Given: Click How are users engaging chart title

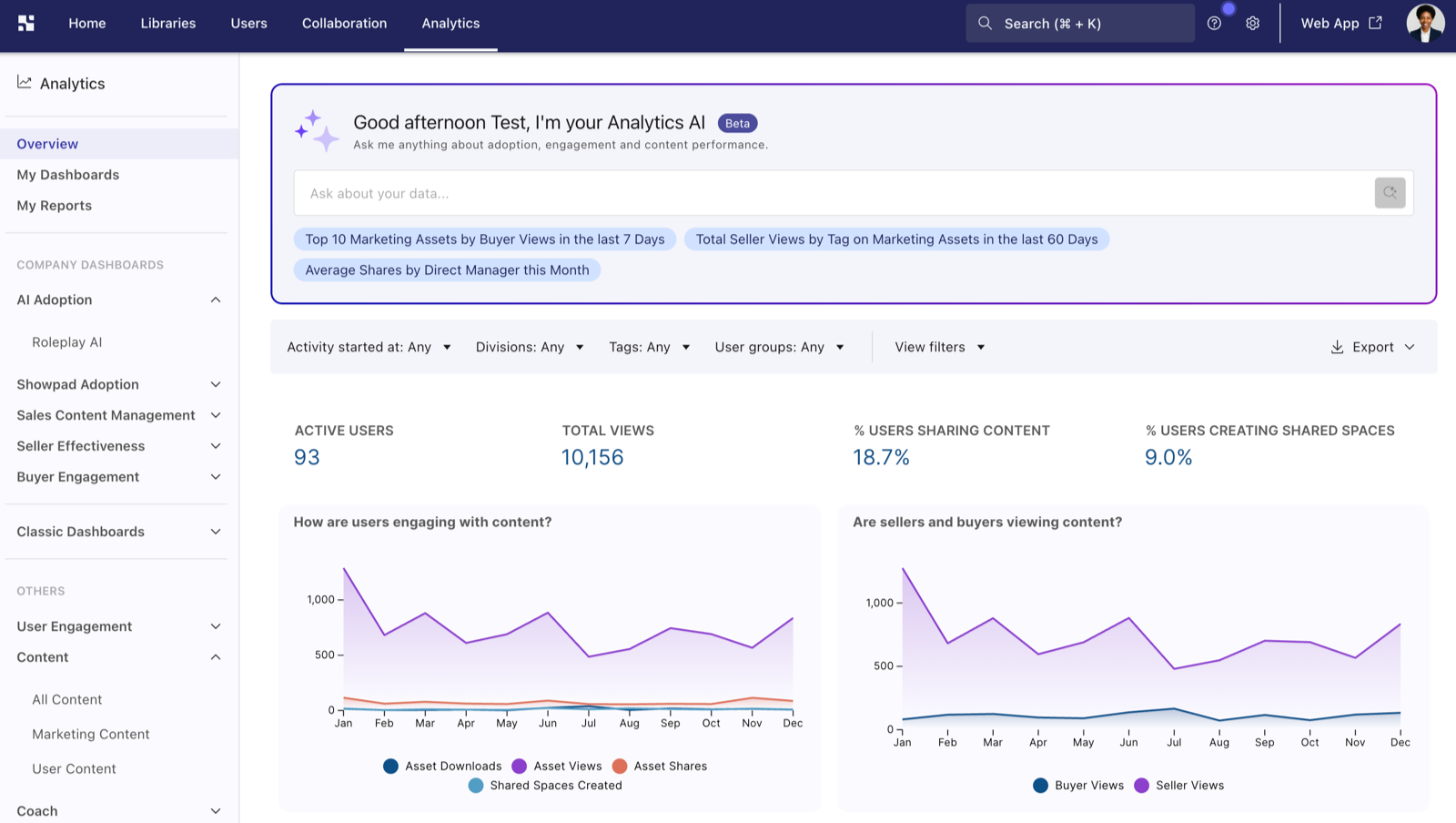Looking at the screenshot, I should 422,523.
